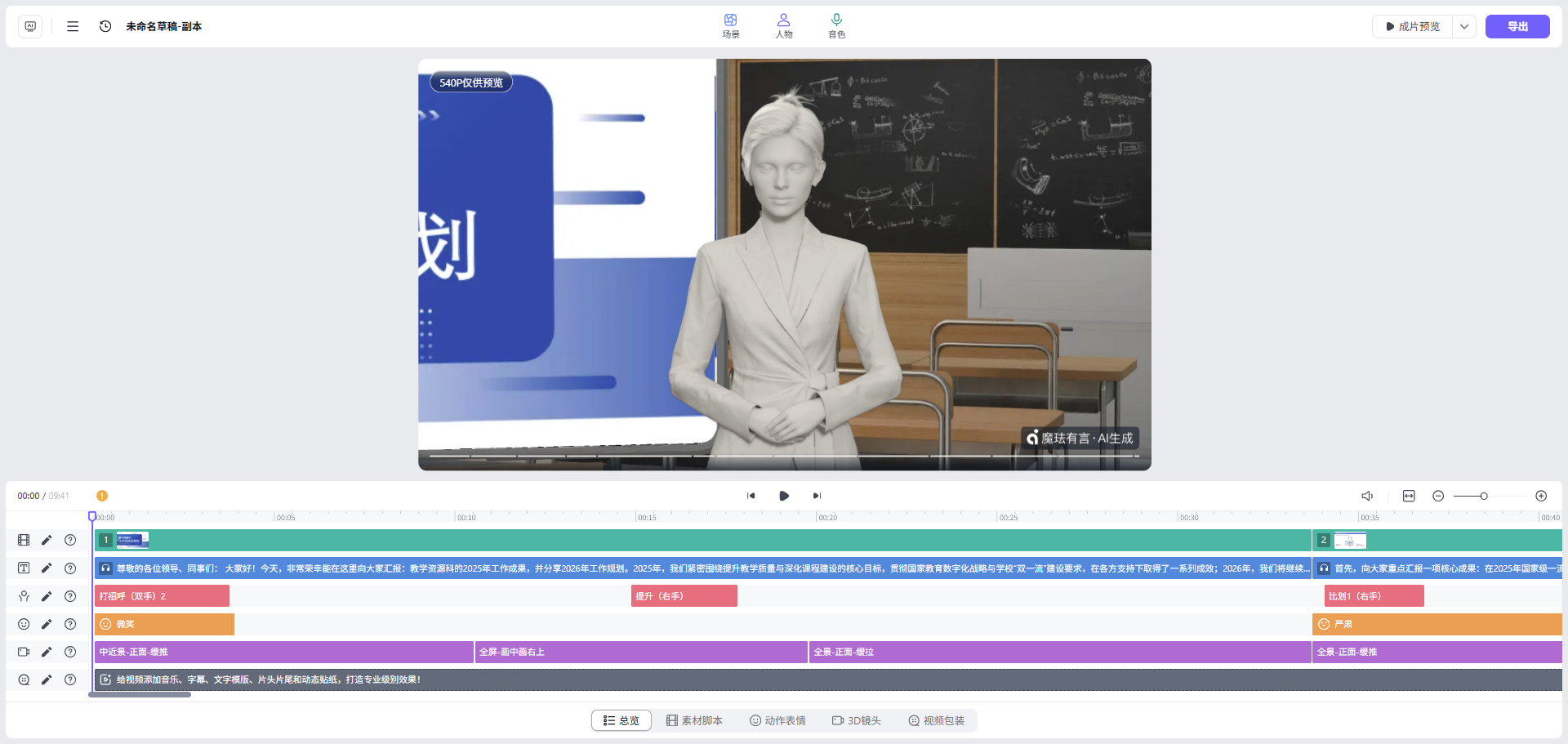Click the 成片预览 preview button
1568x744 pixels.
[x=1413, y=26]
